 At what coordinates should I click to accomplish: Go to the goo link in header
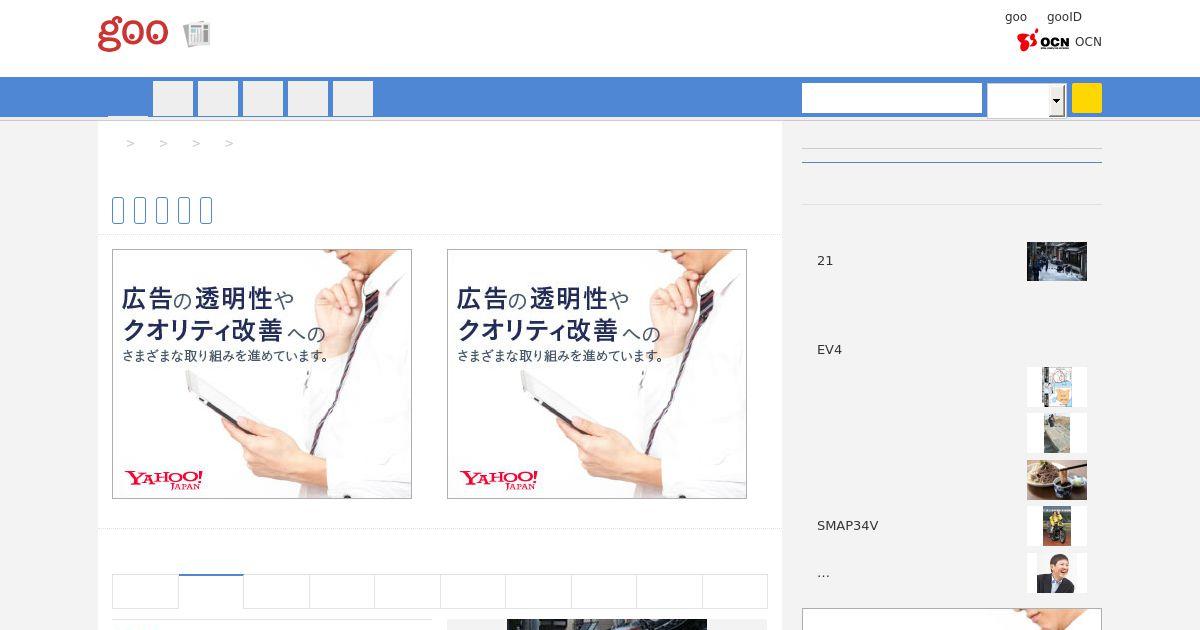1016,17
